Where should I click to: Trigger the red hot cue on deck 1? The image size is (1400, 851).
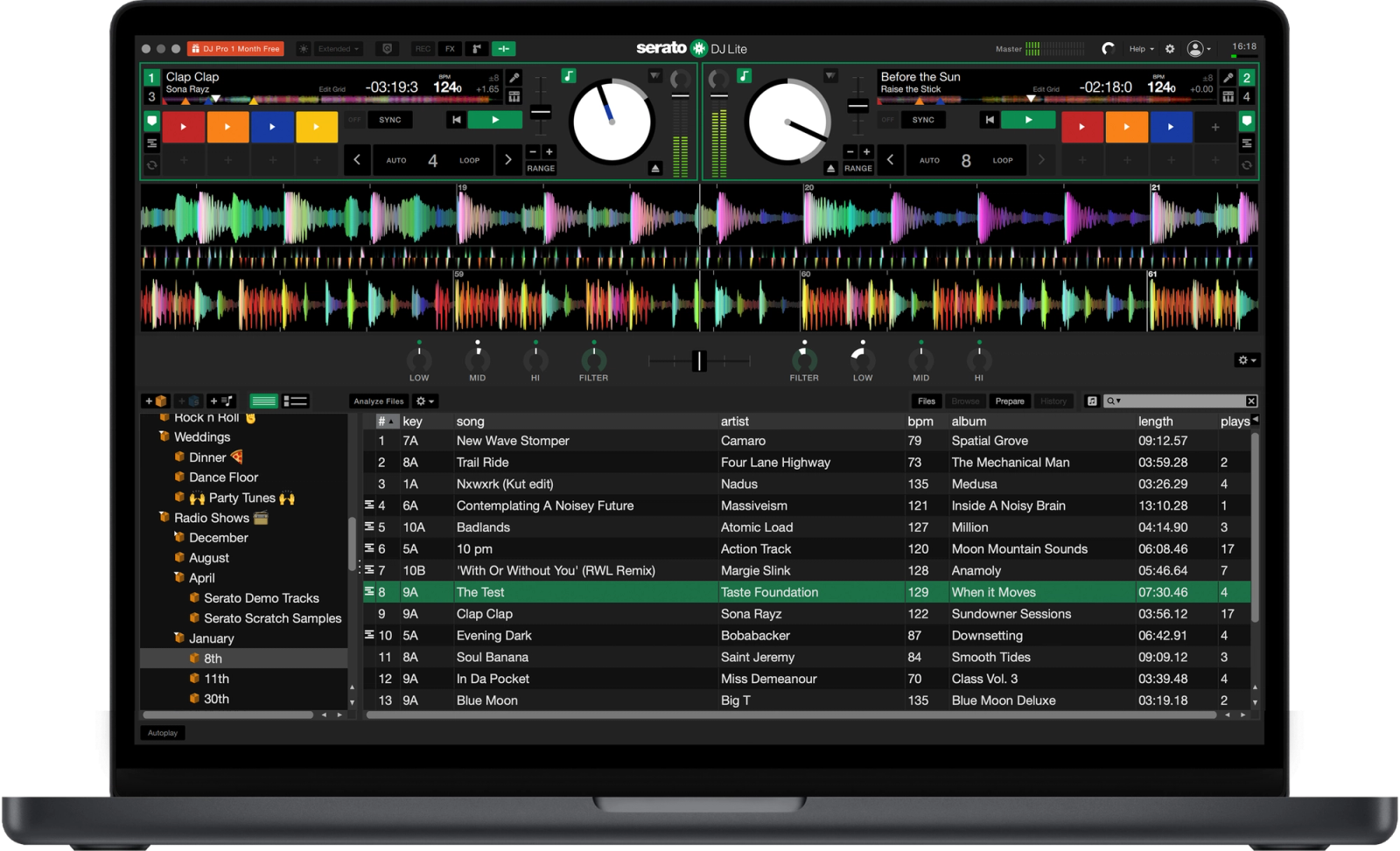(x=184, y=127)
